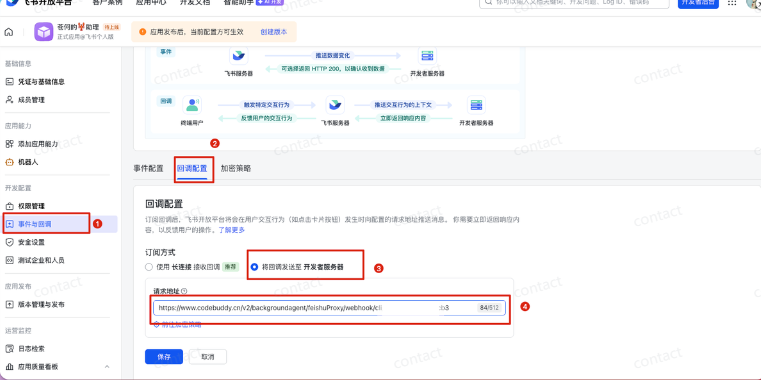
Task: Collapse the 应用质量看板 section chevron
Action: tap(107, 366)
